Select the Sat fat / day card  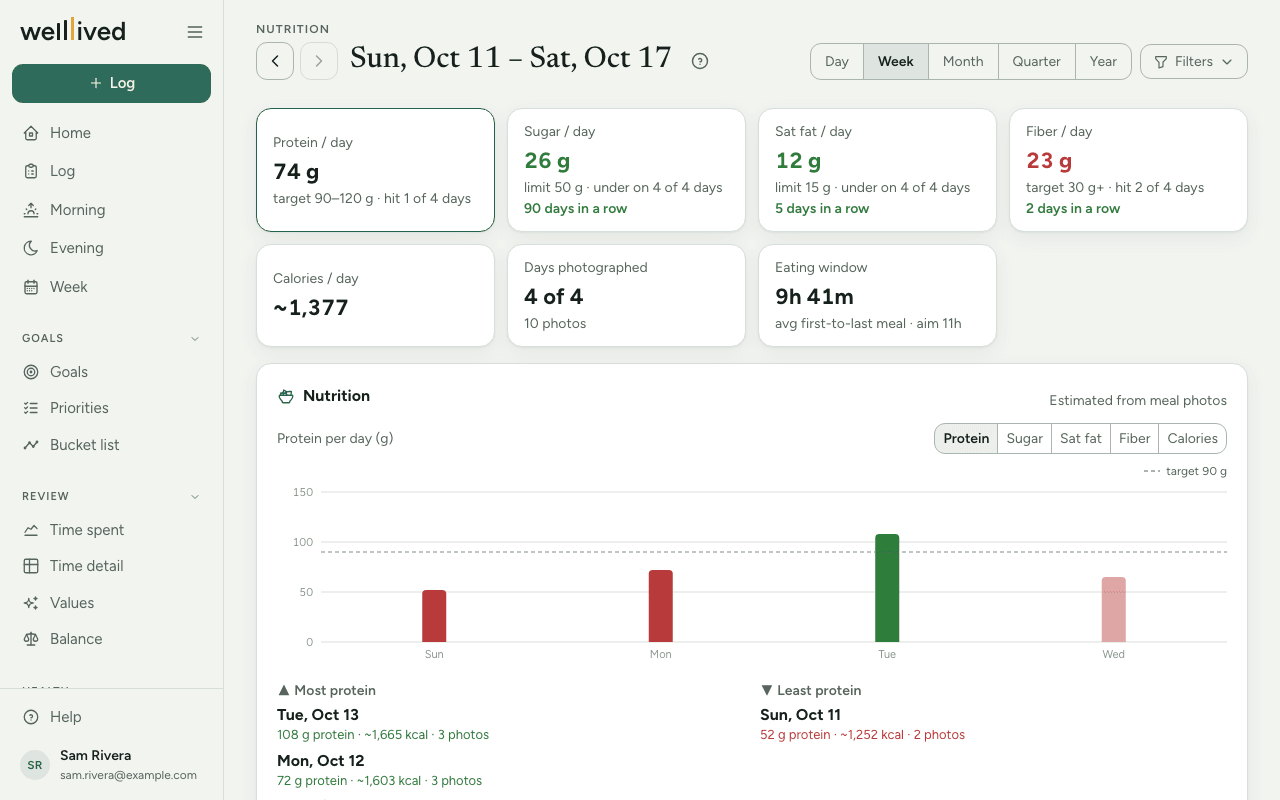click(878, 170)
